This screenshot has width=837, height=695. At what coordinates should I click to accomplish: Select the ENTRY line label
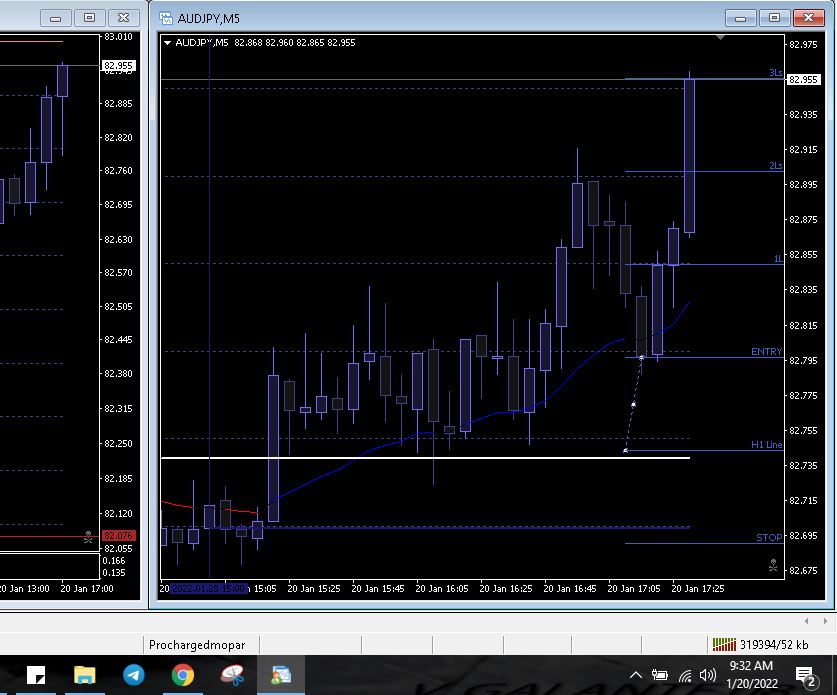766,352
